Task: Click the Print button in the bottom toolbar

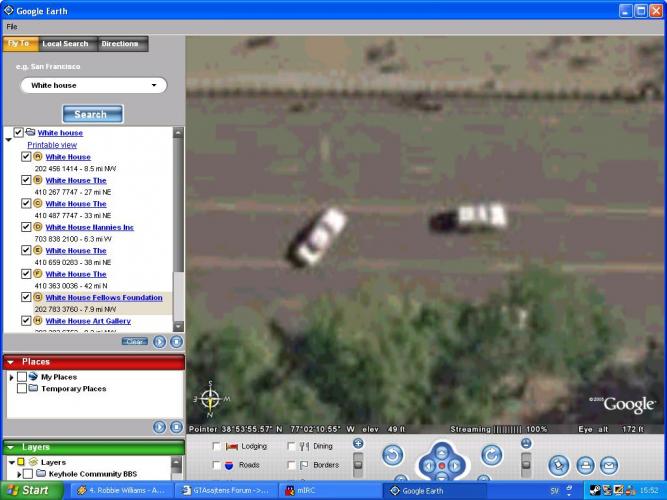Action: 585,465
